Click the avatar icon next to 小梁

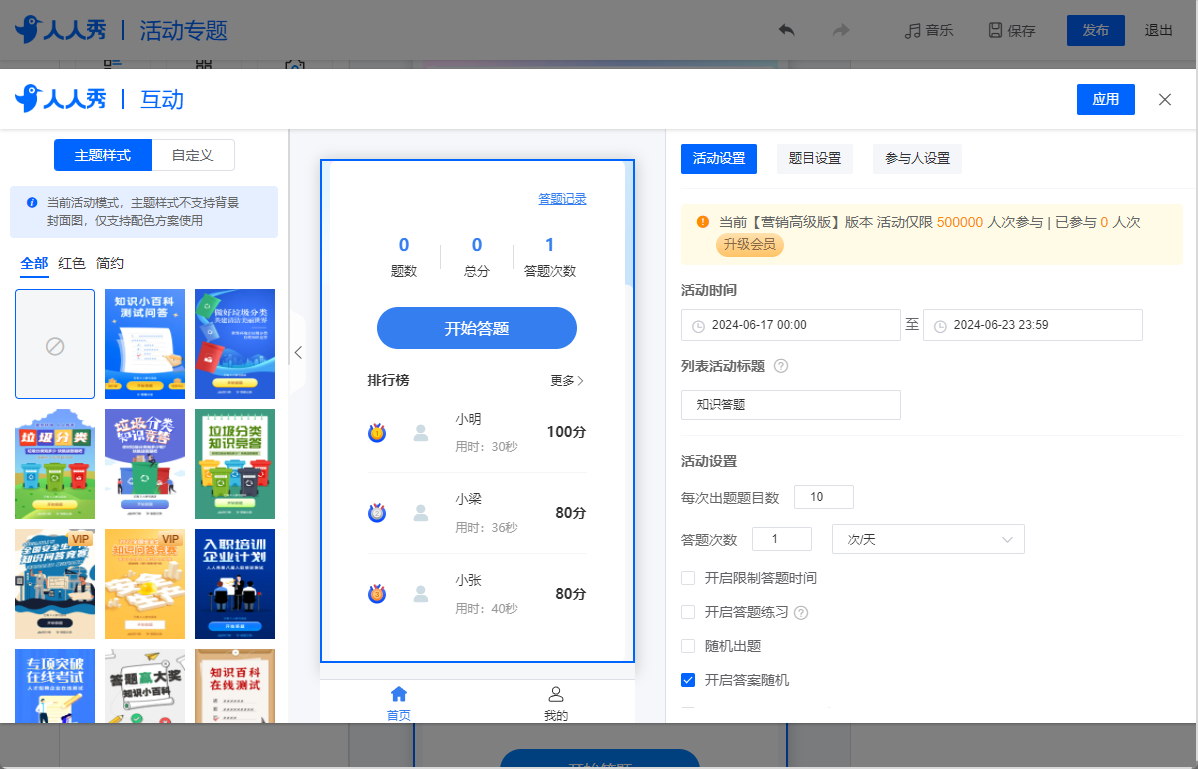tap(420, 513)
